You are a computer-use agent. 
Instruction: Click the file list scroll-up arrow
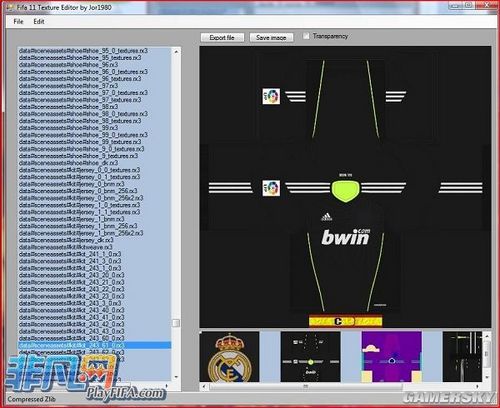176,52
